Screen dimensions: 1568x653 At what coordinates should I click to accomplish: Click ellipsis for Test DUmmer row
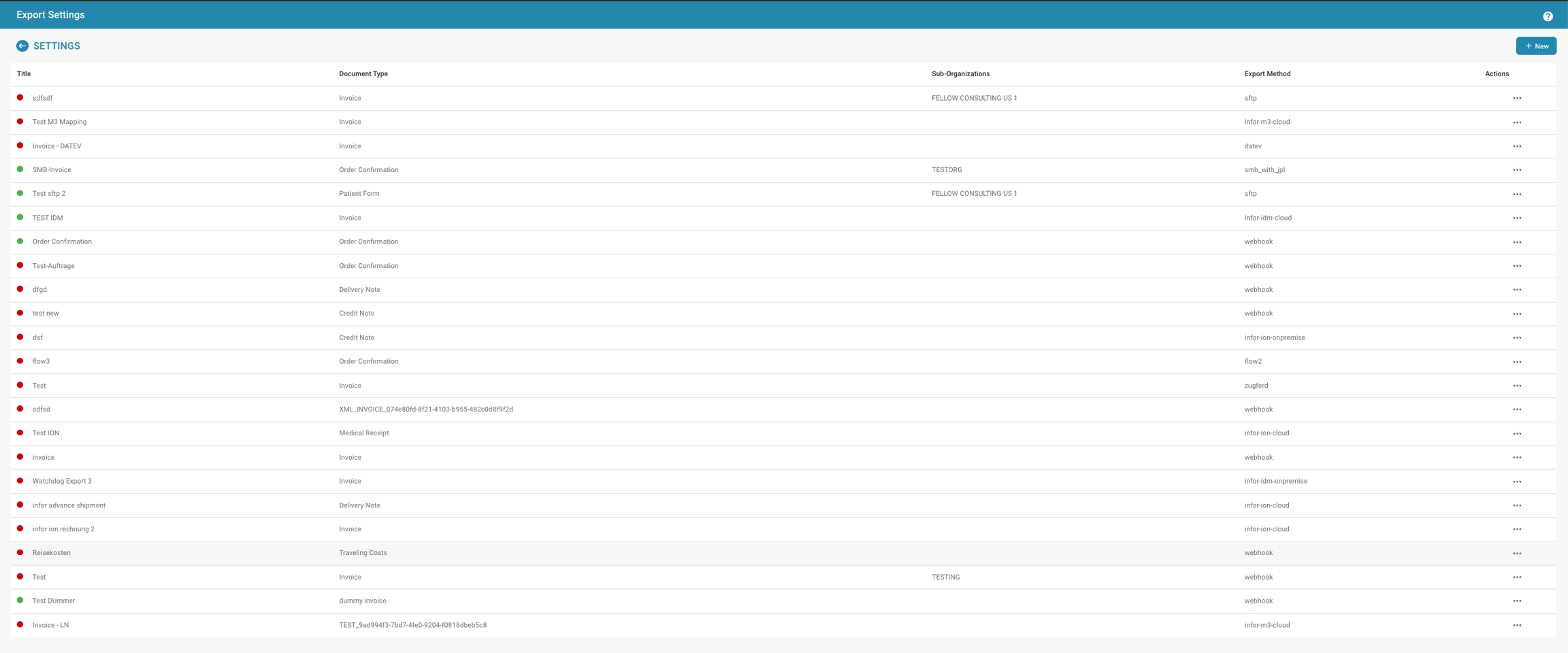(x=1517, y=601)
